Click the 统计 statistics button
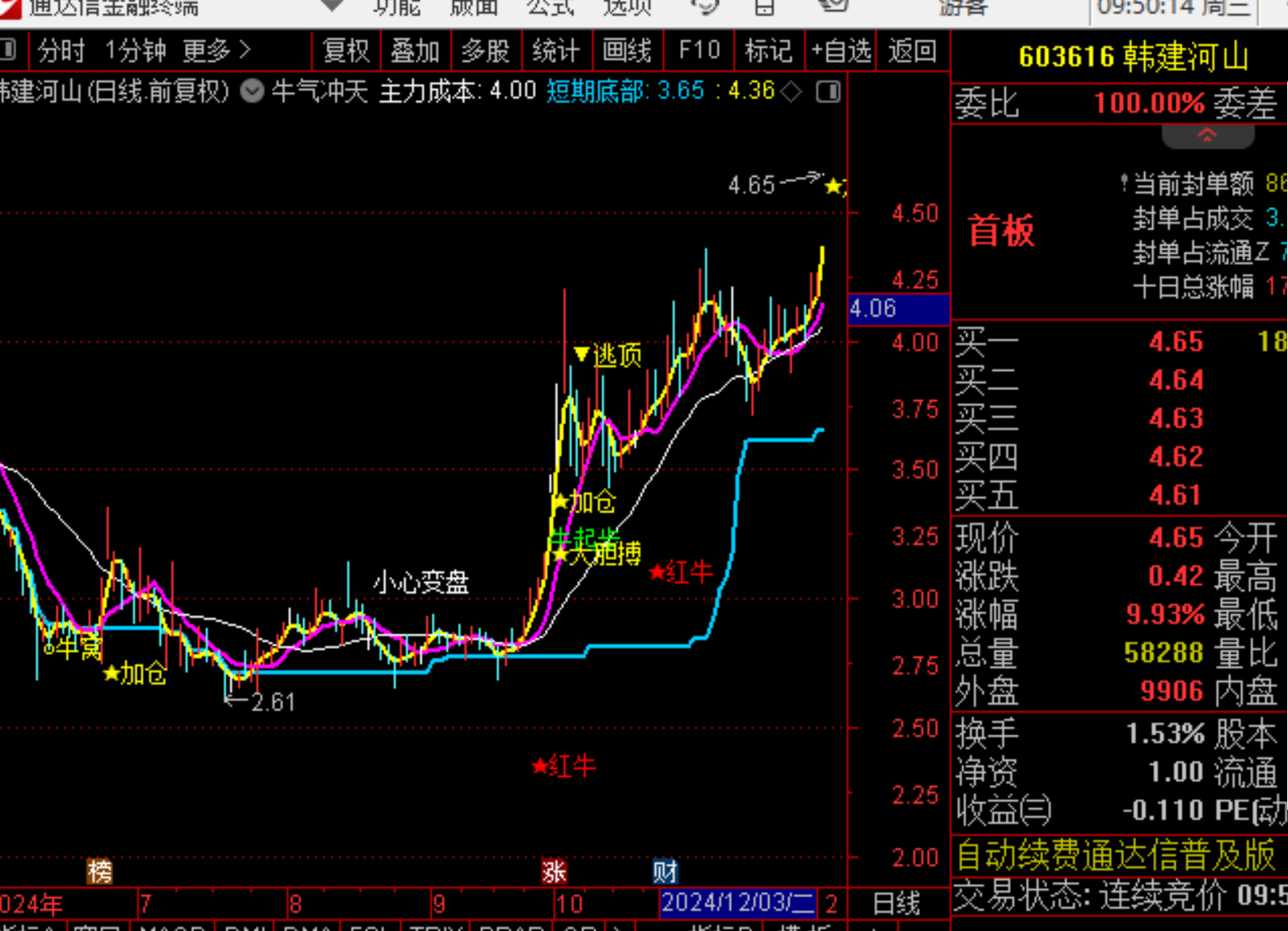The width and height of the screenshot is (1288, 931). 556,51
